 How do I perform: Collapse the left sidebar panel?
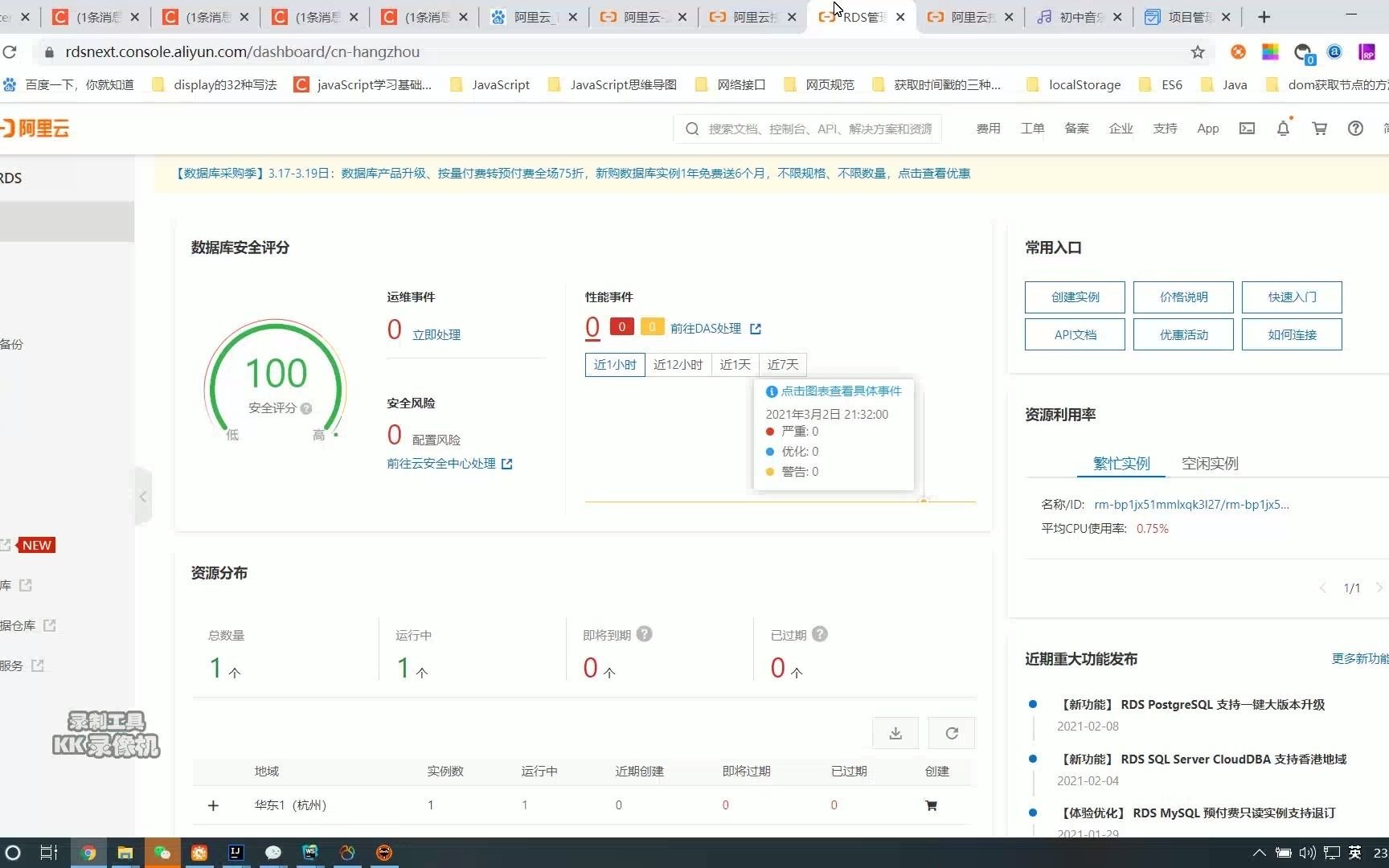pos(143,497)
